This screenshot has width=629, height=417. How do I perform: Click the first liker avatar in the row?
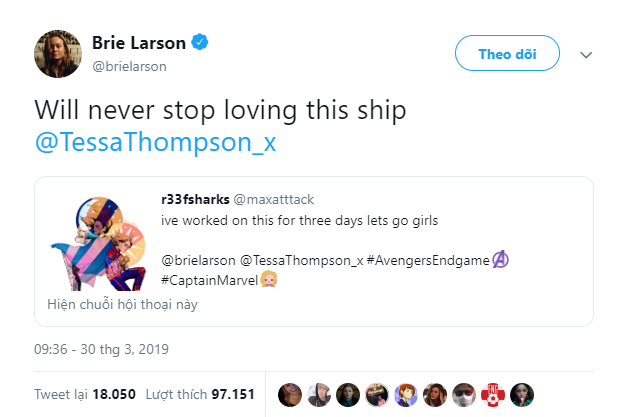click(288, 393)
